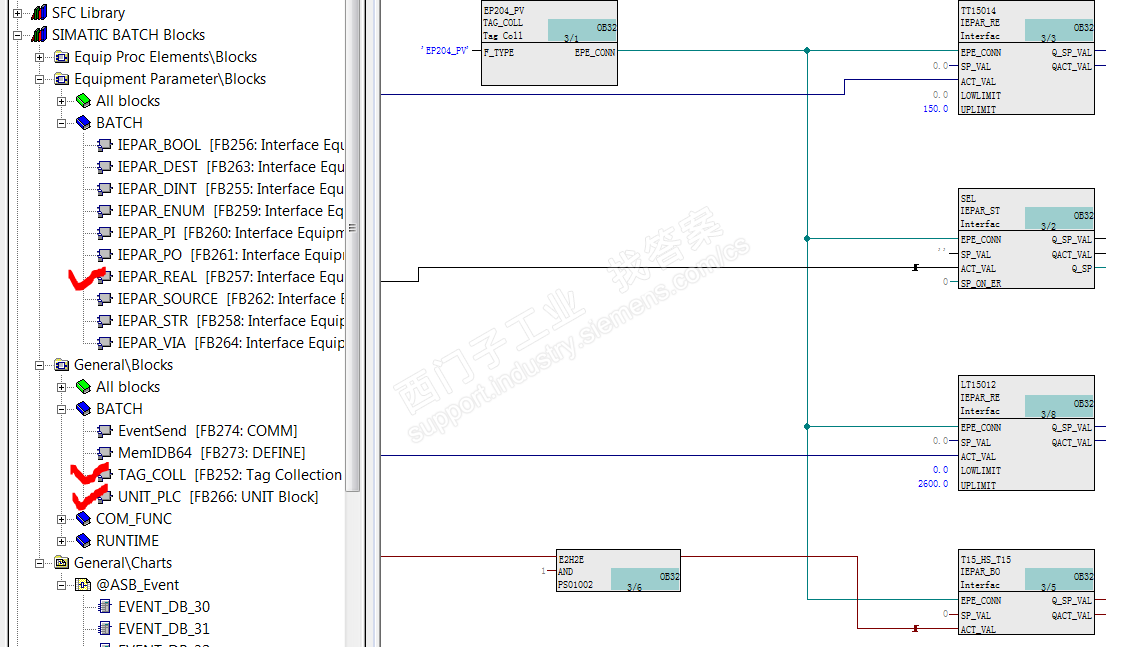This screenshot has height=647, width=1136.
Task: Click the SIMATIC BATCH Blocks library icon
Action: click(x=40, y=34)
